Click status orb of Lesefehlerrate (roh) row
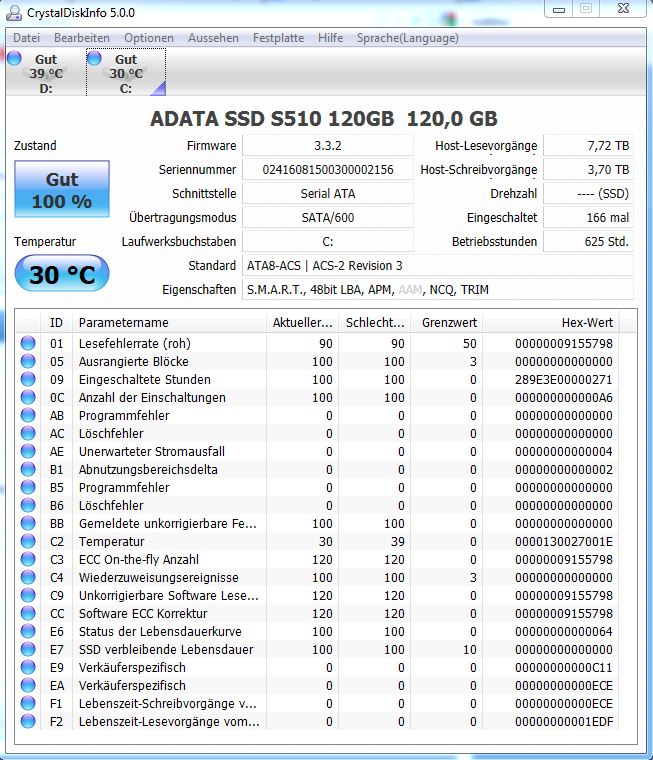653x760 pixels. click(x=28, y=343)
